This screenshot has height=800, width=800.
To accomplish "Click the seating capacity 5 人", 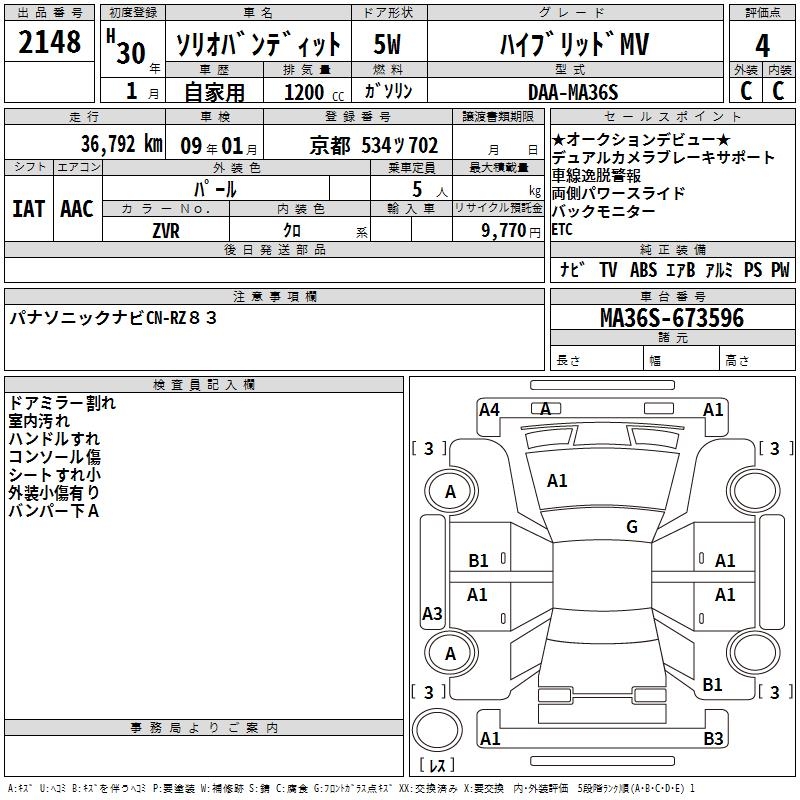I will click(430, 189).
